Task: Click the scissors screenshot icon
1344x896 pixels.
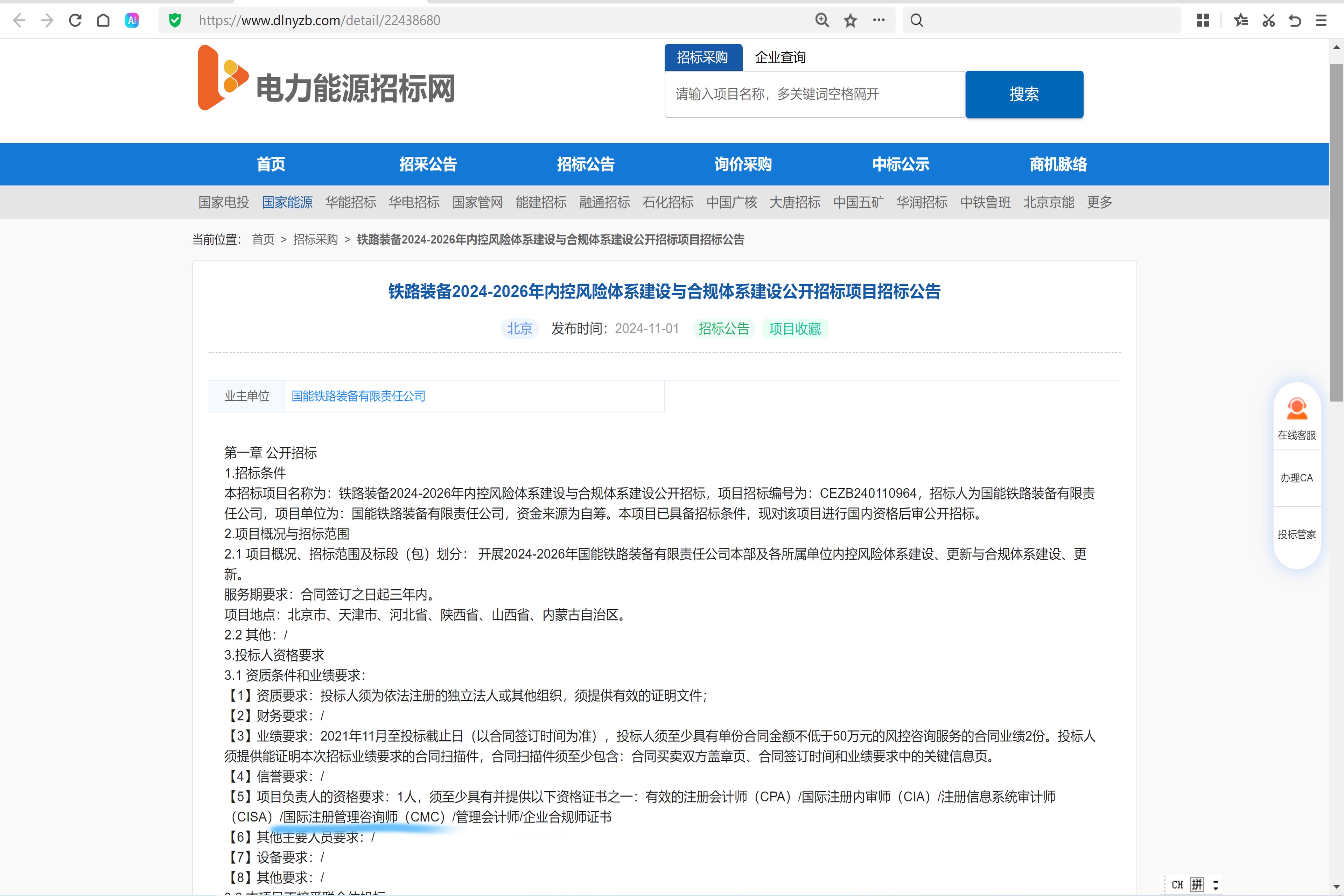Action: (x=1268, y=21)
